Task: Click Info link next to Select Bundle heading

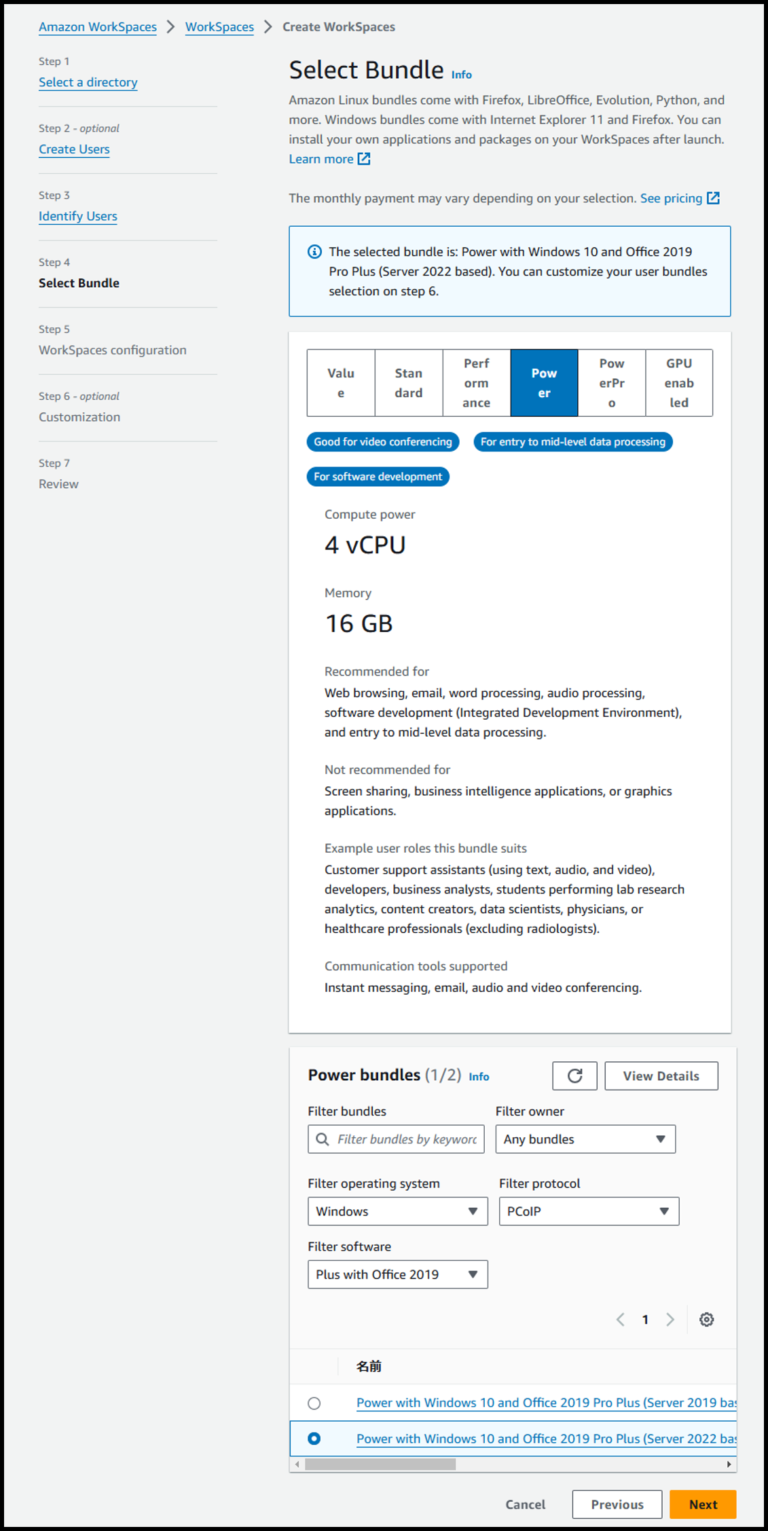Action: click(x=461, y=75)
